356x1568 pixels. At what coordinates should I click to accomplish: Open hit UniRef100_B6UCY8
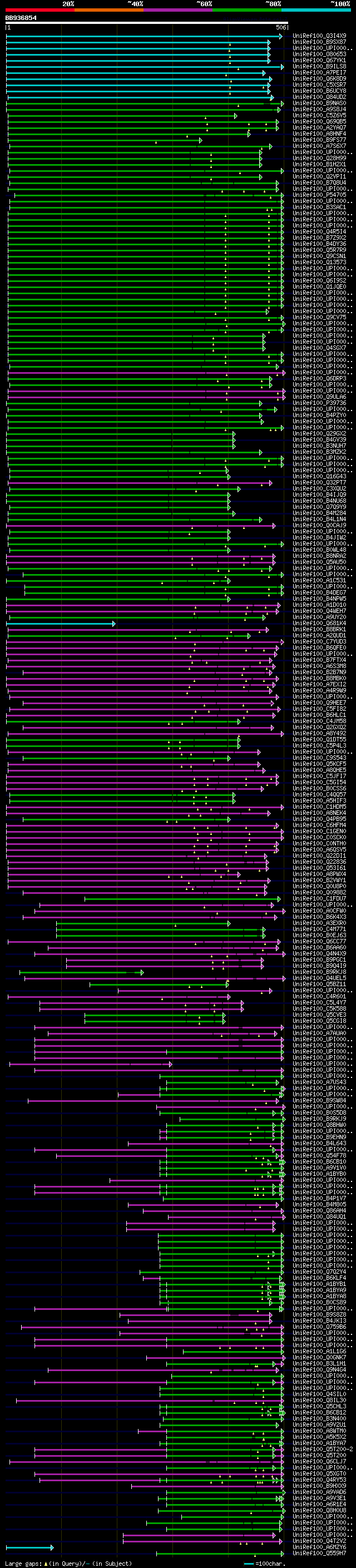pyautogui.click(x=319, y=91)
